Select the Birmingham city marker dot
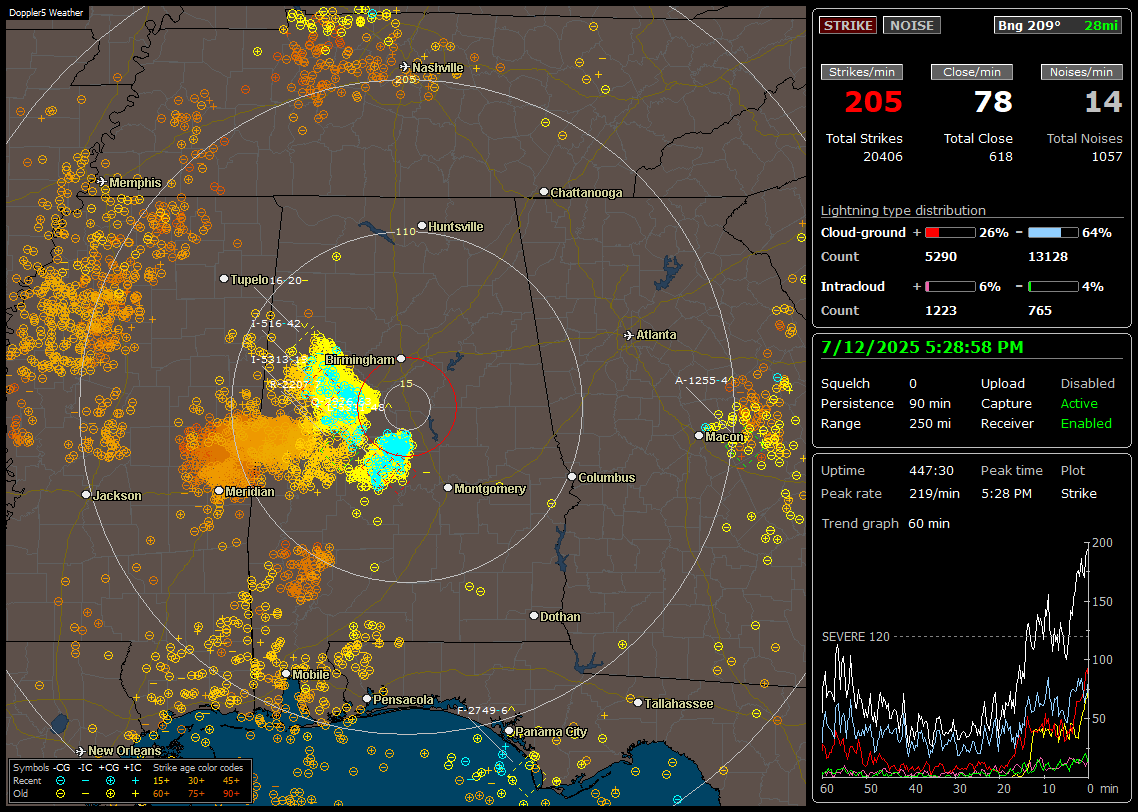 401,359
